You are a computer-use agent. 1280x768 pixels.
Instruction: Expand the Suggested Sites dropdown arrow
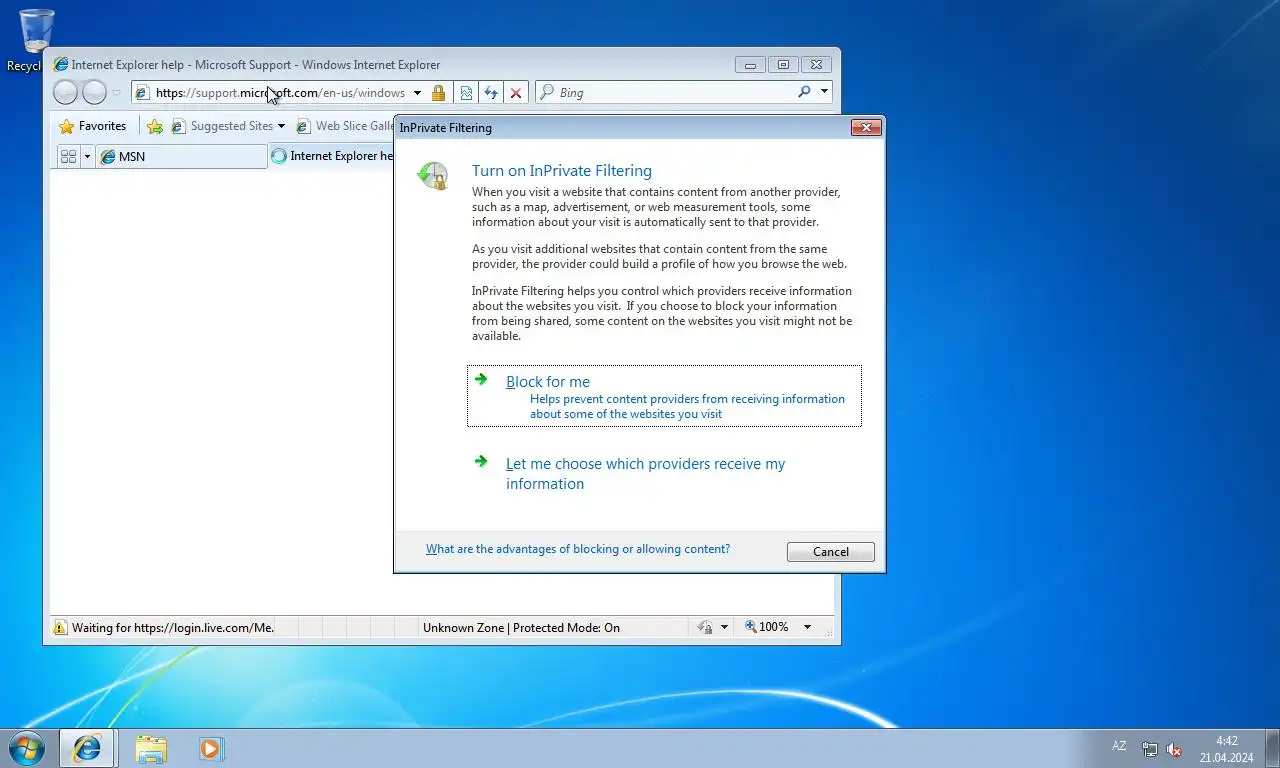coord(281,126)
